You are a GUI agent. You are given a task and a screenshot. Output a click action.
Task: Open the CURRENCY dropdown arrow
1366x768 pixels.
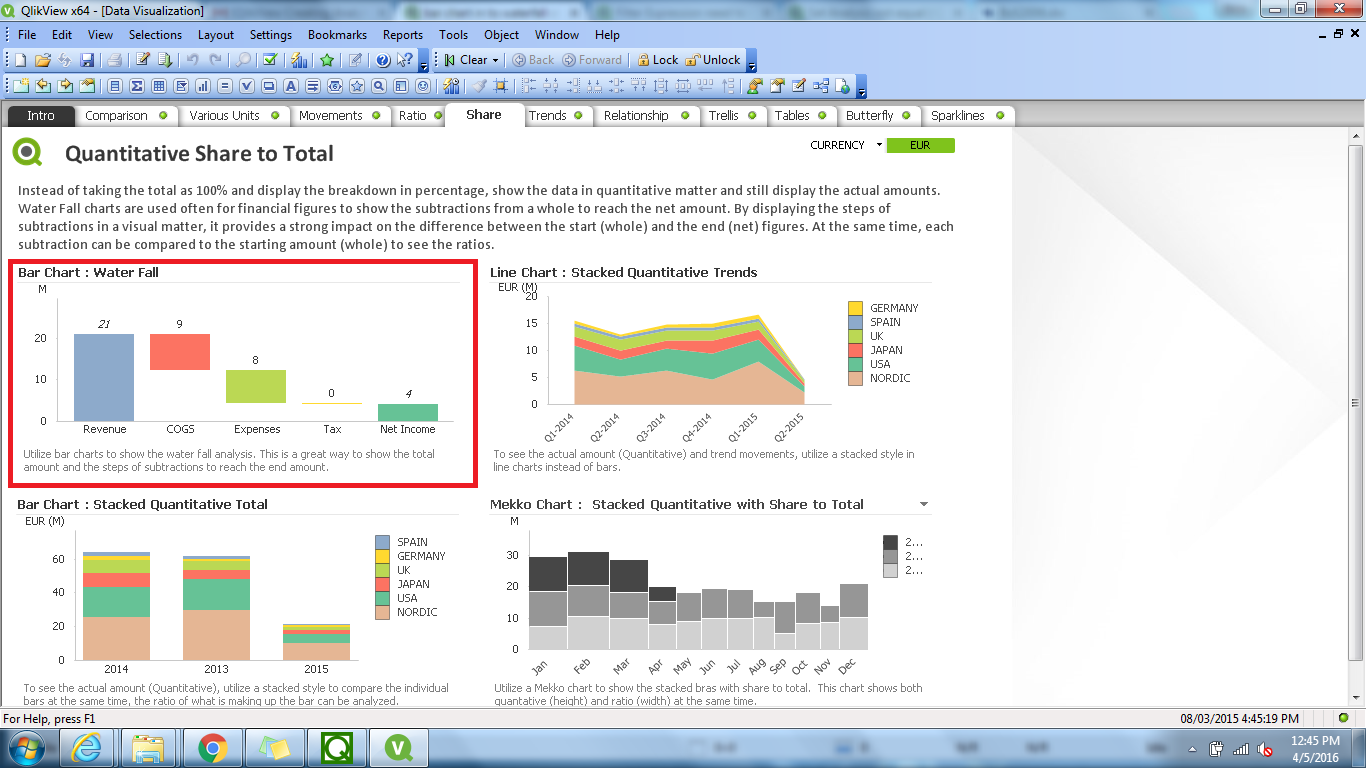coord(879,145)
